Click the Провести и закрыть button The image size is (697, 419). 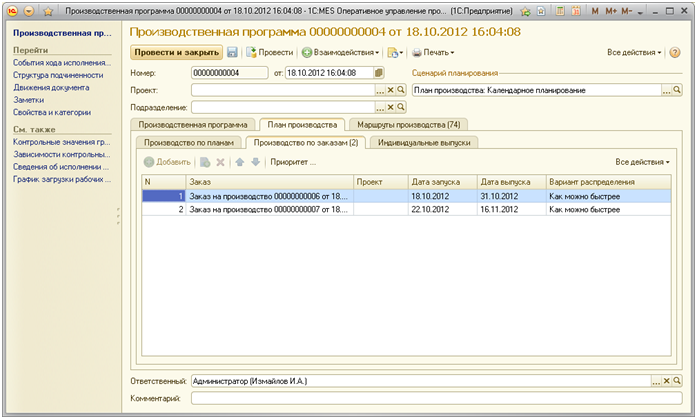coord(176,52)
